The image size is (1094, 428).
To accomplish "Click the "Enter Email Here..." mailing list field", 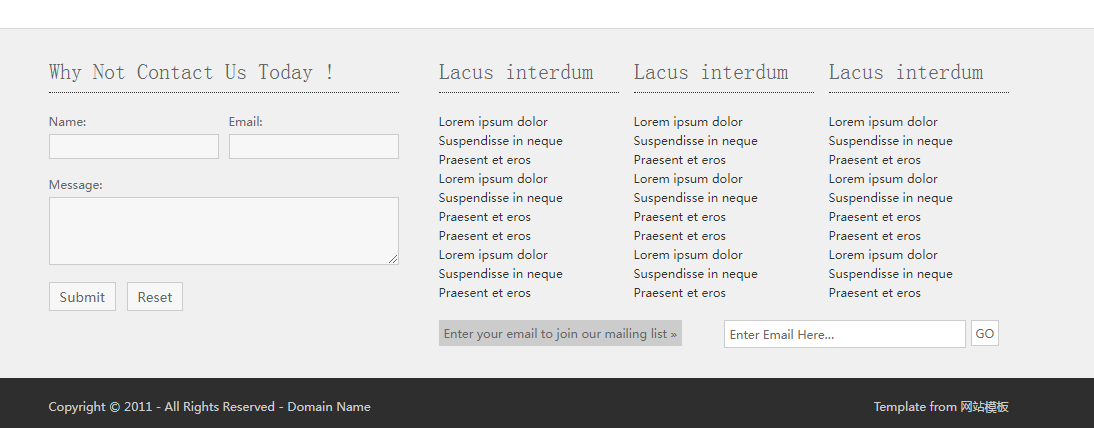I will tap(844, 334).
